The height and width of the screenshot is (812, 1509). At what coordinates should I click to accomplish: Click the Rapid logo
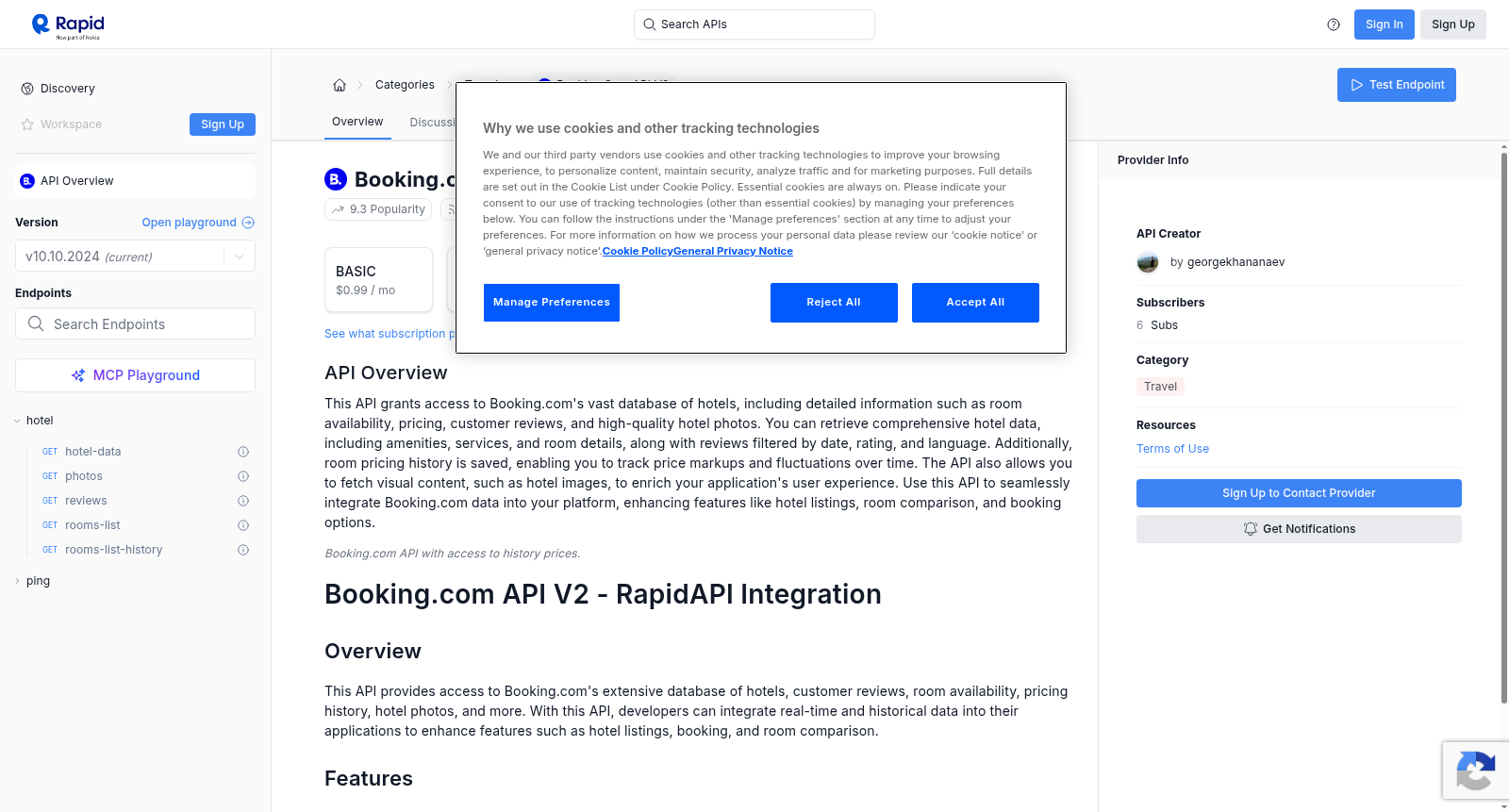[x=68, y=25]
